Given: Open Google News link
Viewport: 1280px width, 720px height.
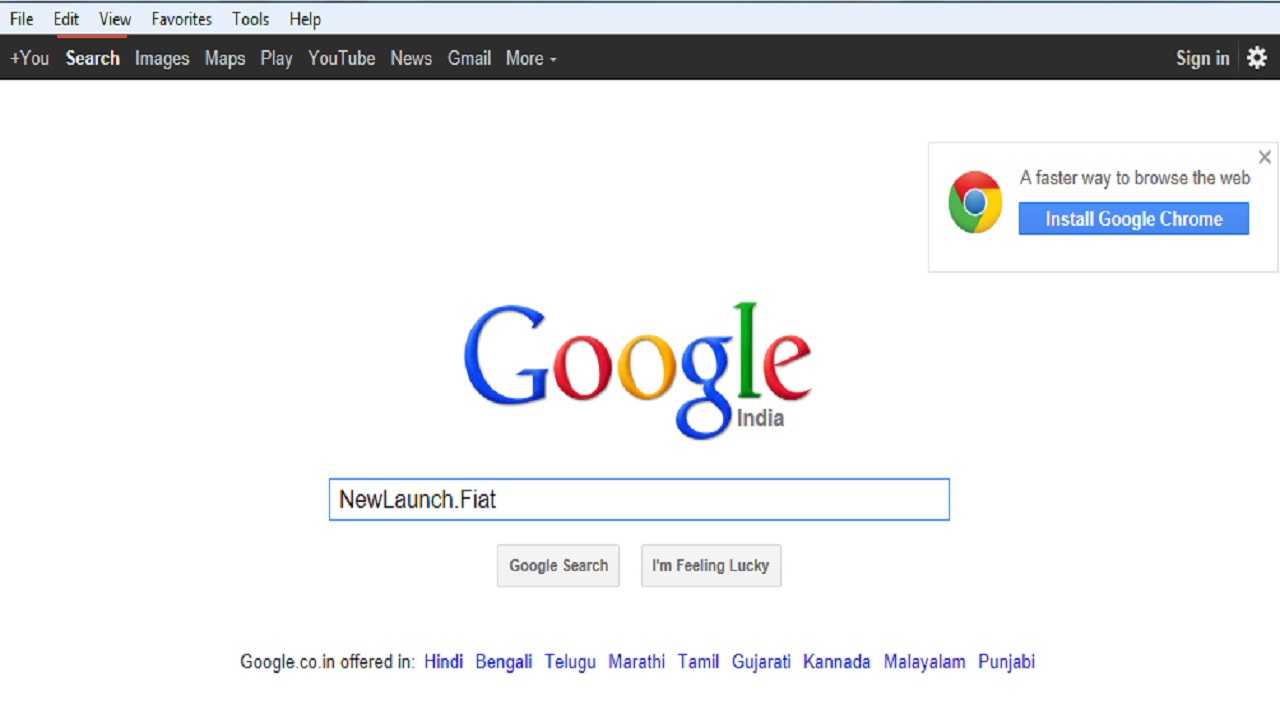Looking at the screenshot, I should tap(411, 58).
